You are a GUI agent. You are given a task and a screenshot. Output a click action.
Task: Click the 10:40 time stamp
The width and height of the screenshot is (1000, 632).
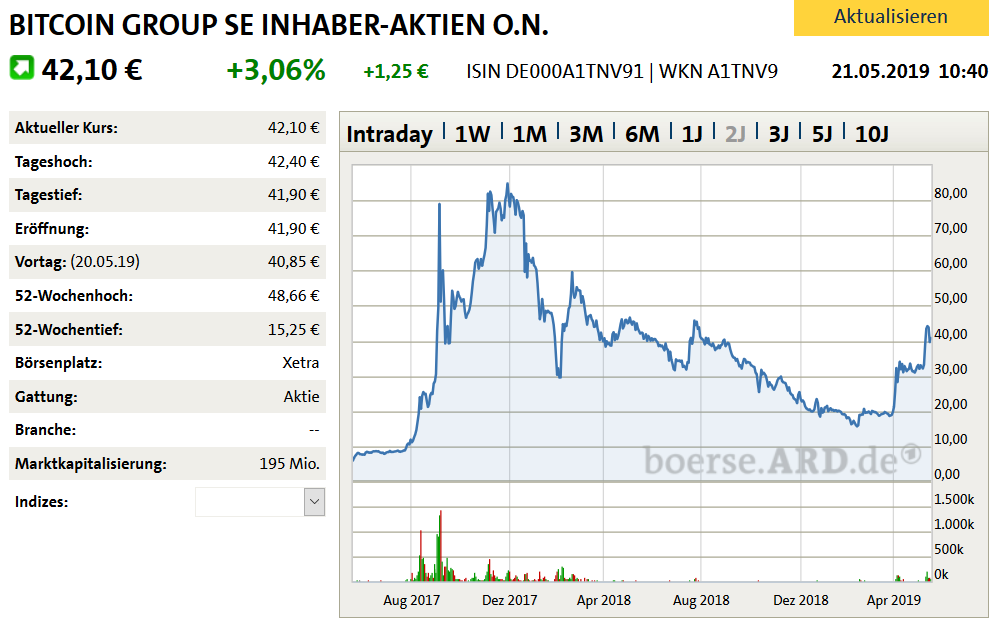coord(963,71)
